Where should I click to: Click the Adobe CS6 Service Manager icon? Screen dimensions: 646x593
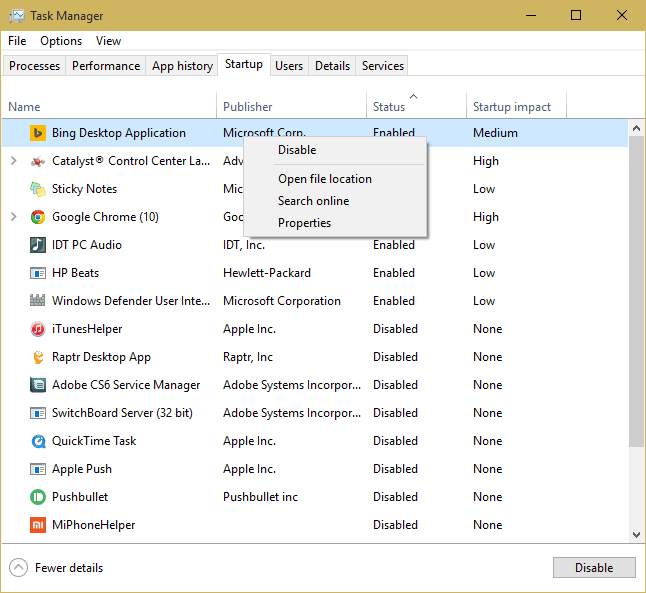38,385
